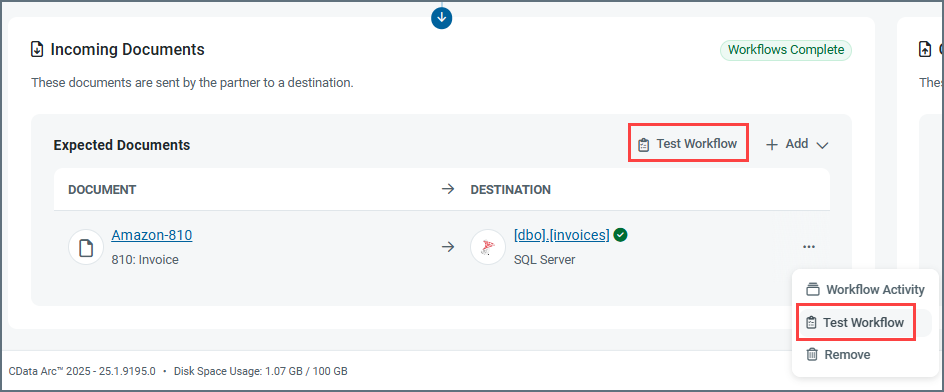Click the DESTINATION column header
Image resolution: width=944 pixels, height=392 pixels.
click(511, 190)
